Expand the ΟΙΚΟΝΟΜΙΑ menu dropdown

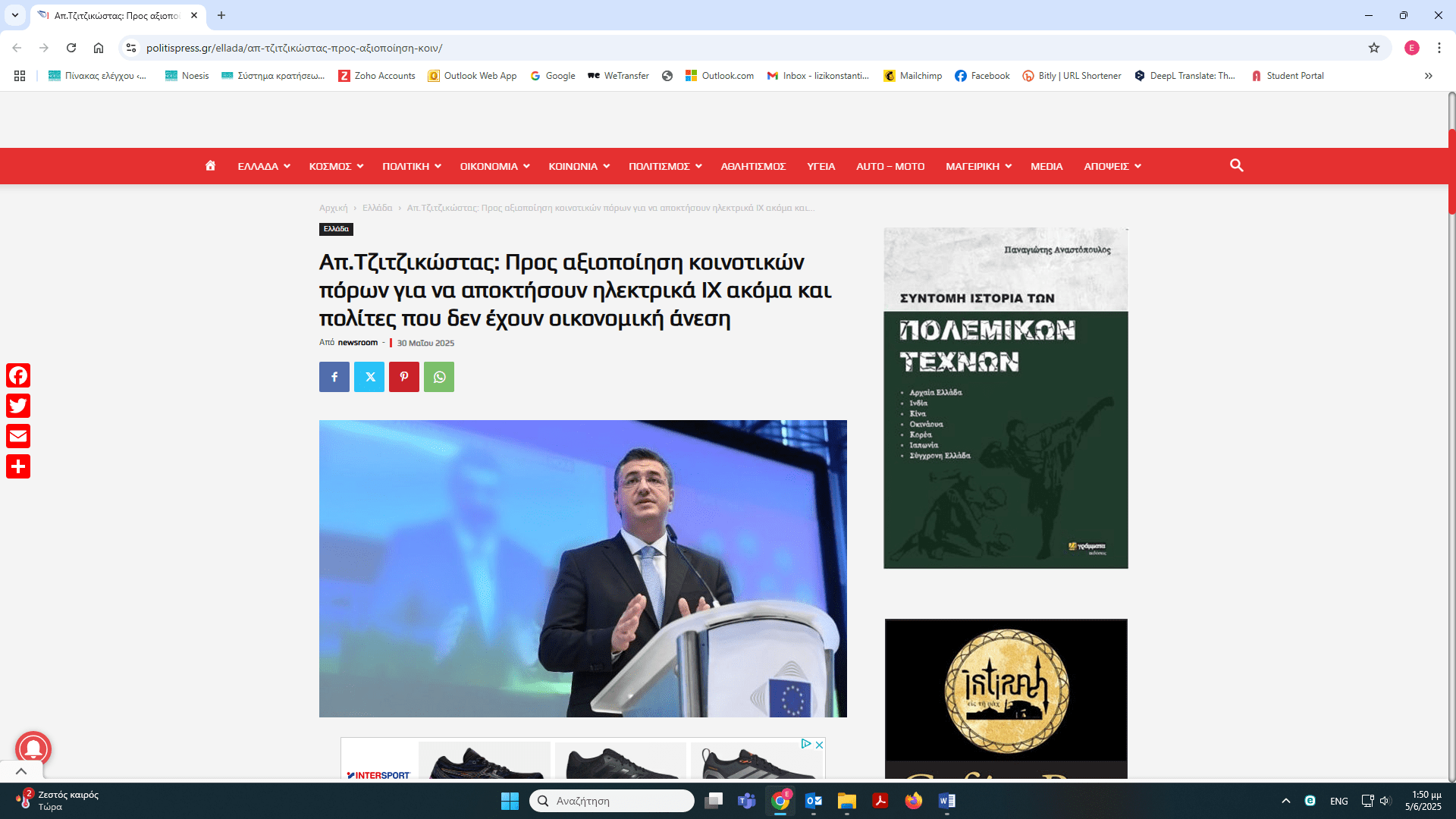(494, 166)
